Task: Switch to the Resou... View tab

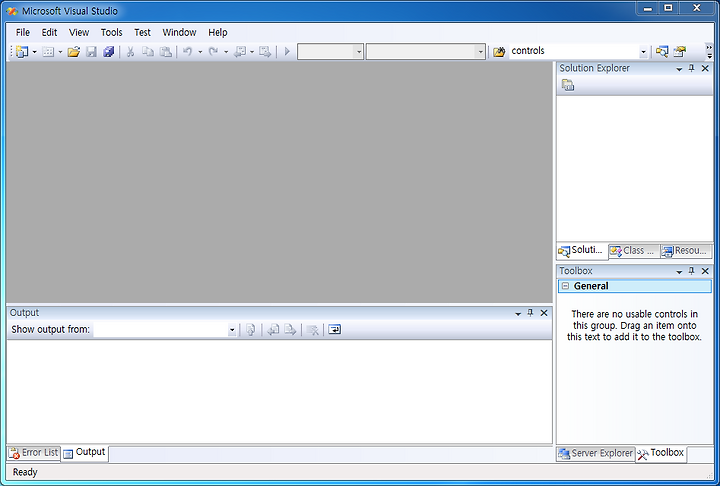Action: (x=686, y=251)
